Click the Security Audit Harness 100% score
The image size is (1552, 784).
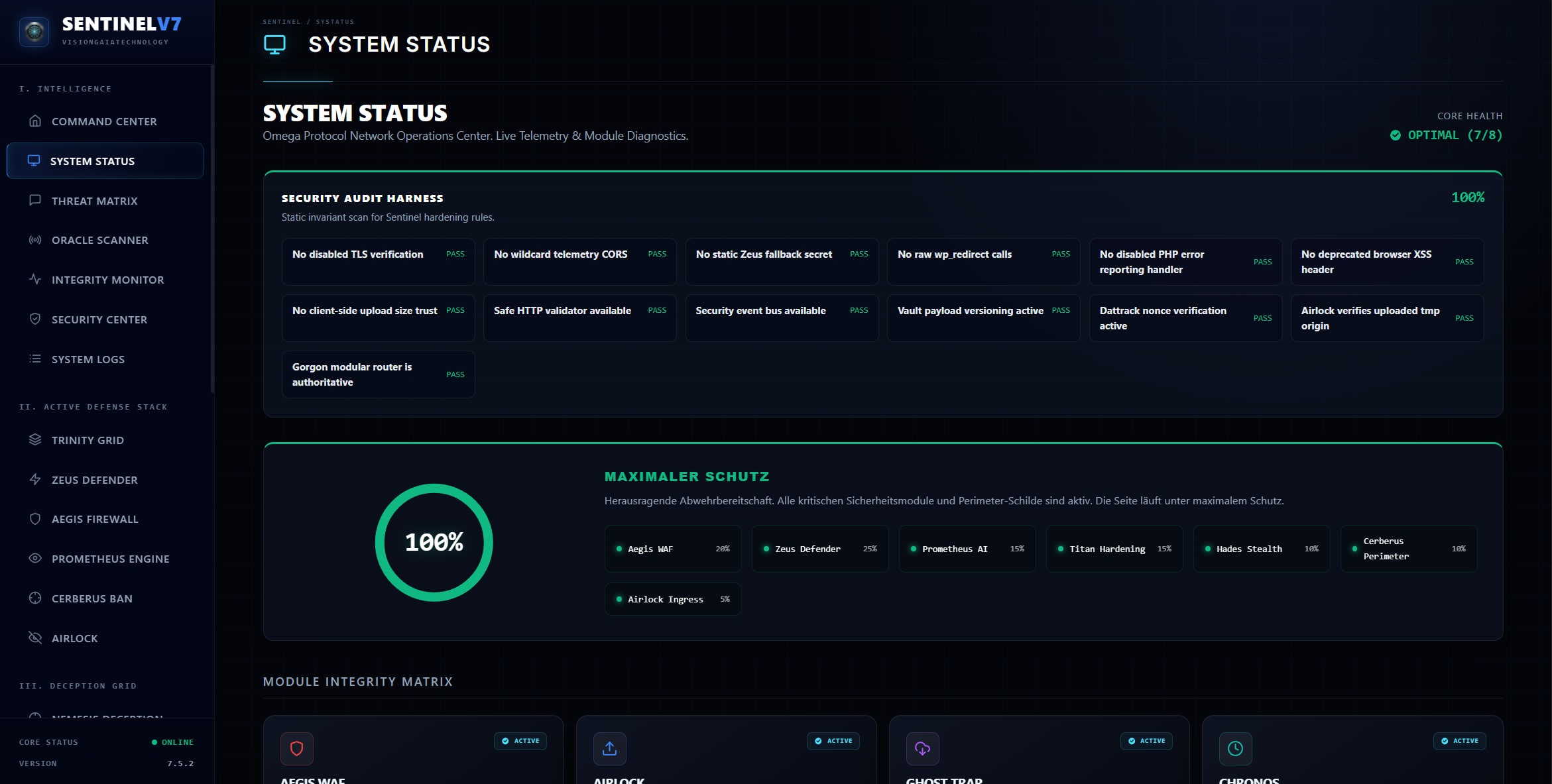pos(1468,197)
